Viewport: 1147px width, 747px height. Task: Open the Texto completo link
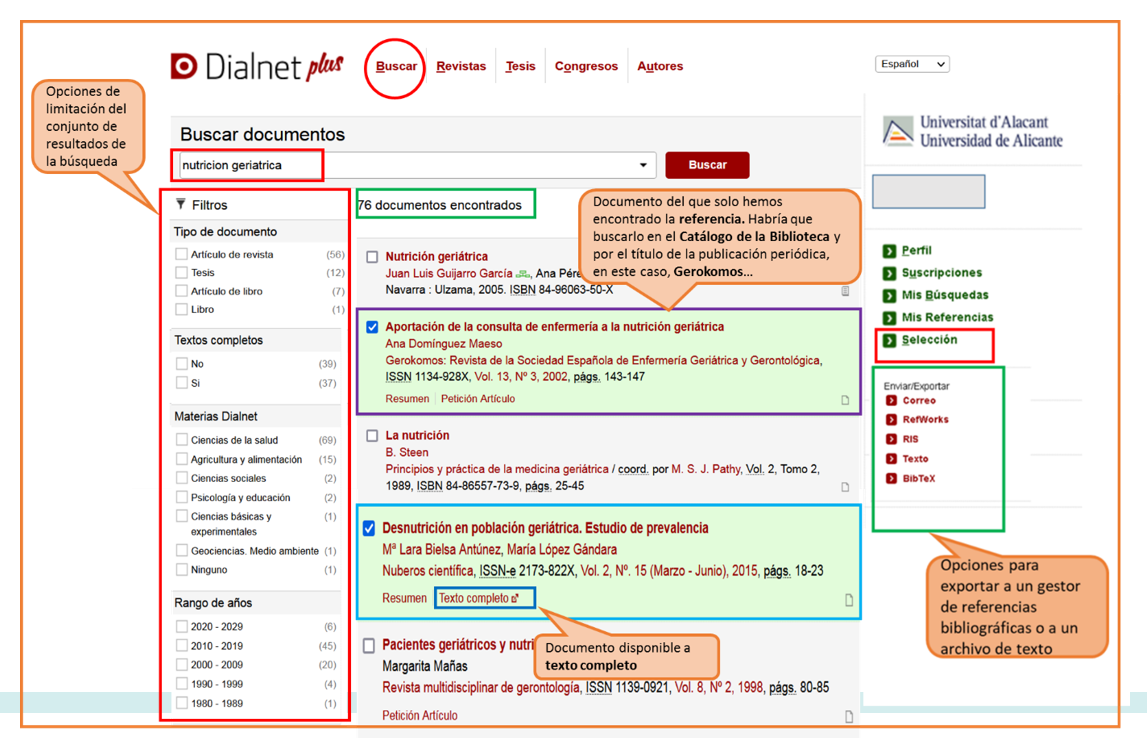tap(479, 598)
